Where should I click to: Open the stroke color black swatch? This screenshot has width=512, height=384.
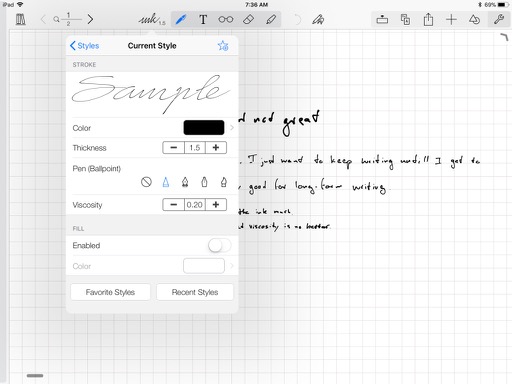click(x=204, y=128)
